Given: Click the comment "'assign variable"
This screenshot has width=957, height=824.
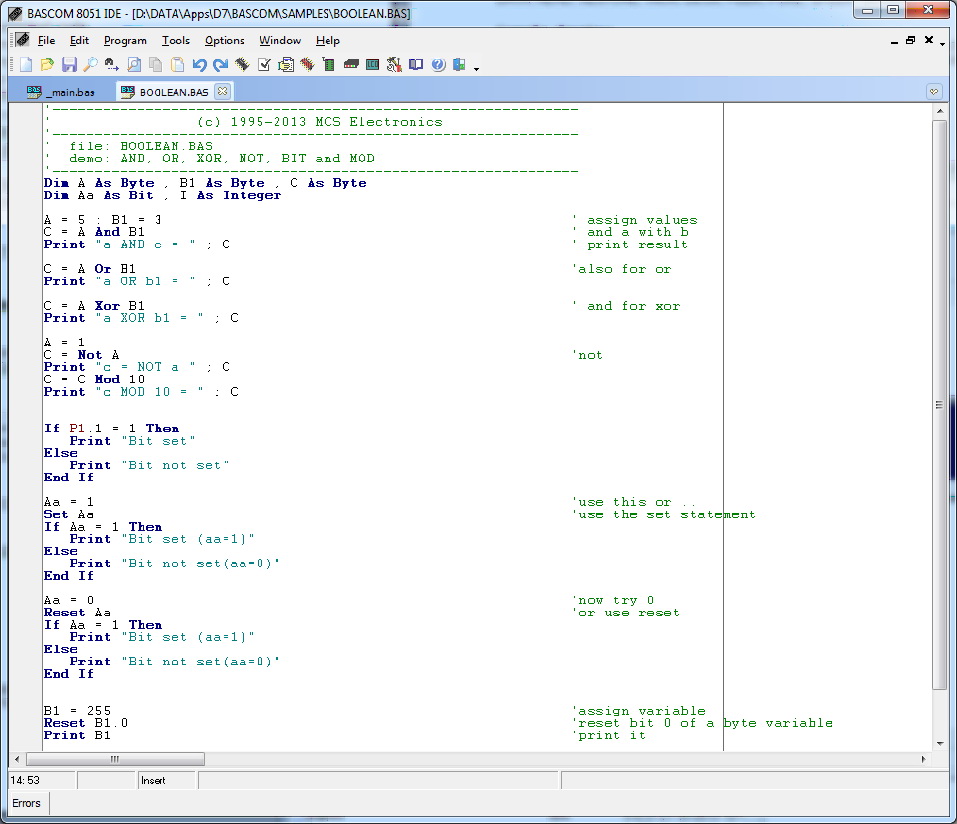Looking at the screenshot, I should [639, 710].
